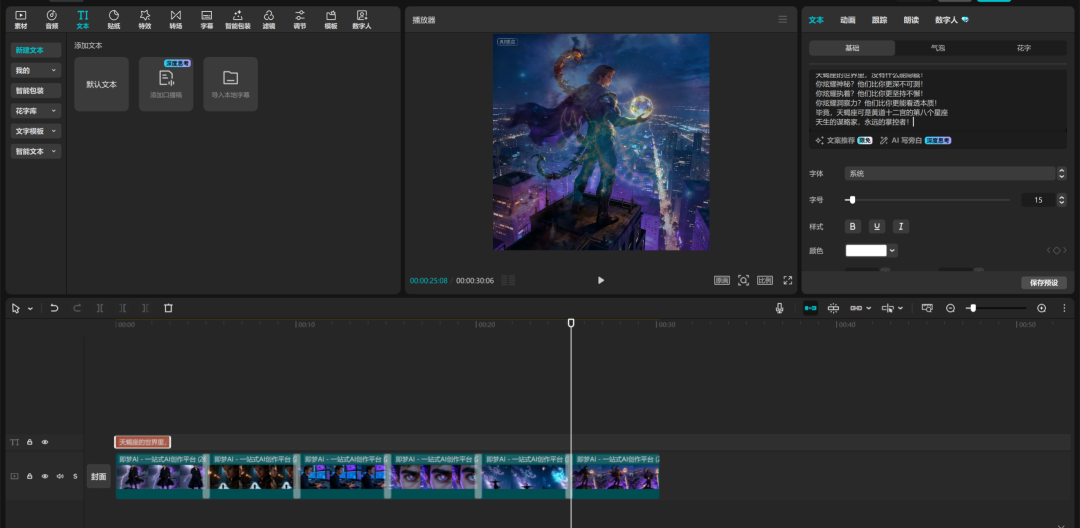Image resolution: width=1080 pixels, height=528 pixels.
Task: Switch to the 气泡 sub-tab
Action: point(937,48)
